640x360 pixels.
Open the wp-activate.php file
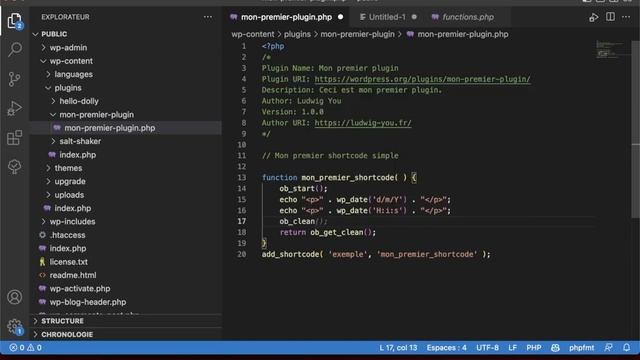(x=80, y=289)
